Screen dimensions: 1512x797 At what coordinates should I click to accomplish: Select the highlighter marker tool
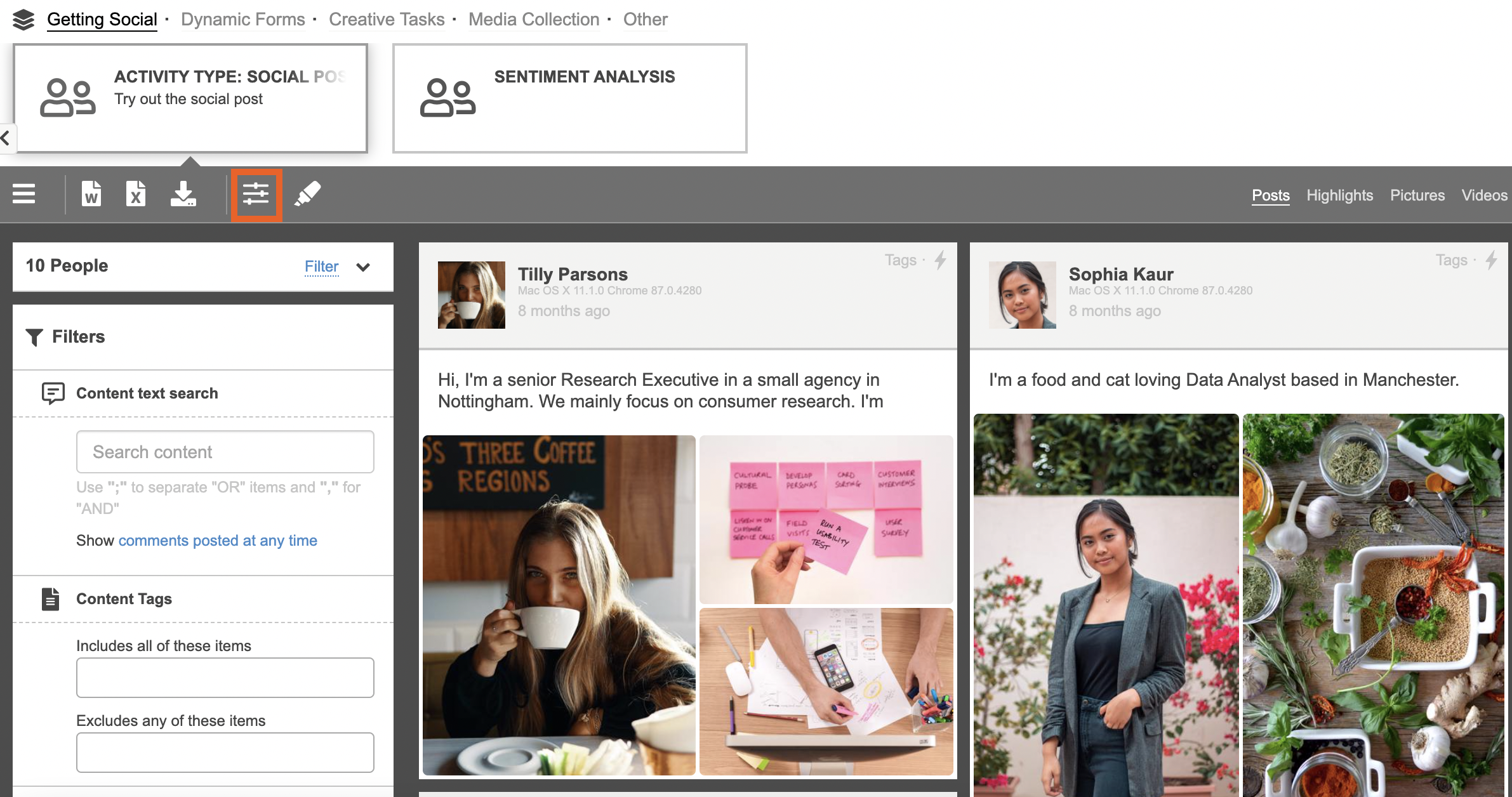tap(308, 194)
